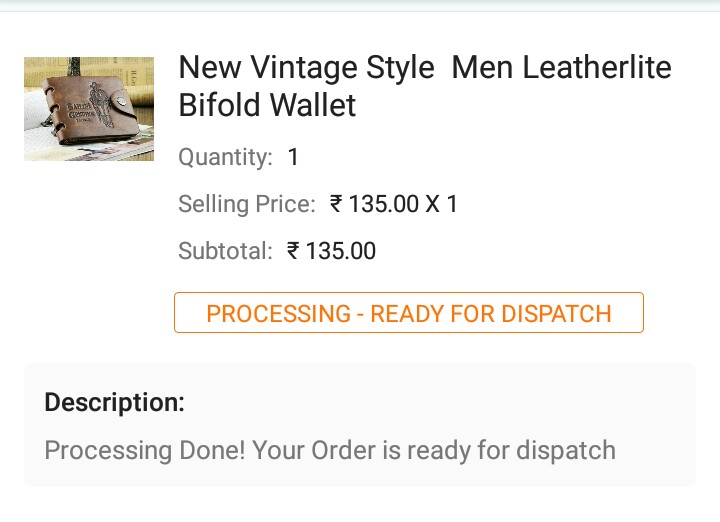Tap the rupee symbol beside Subtotal
720x522 pixels.
[293, 251]
